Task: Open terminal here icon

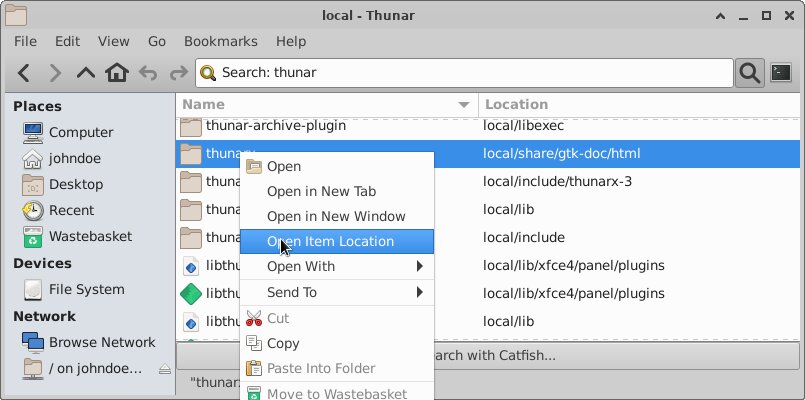Action: tap(781, 73)
